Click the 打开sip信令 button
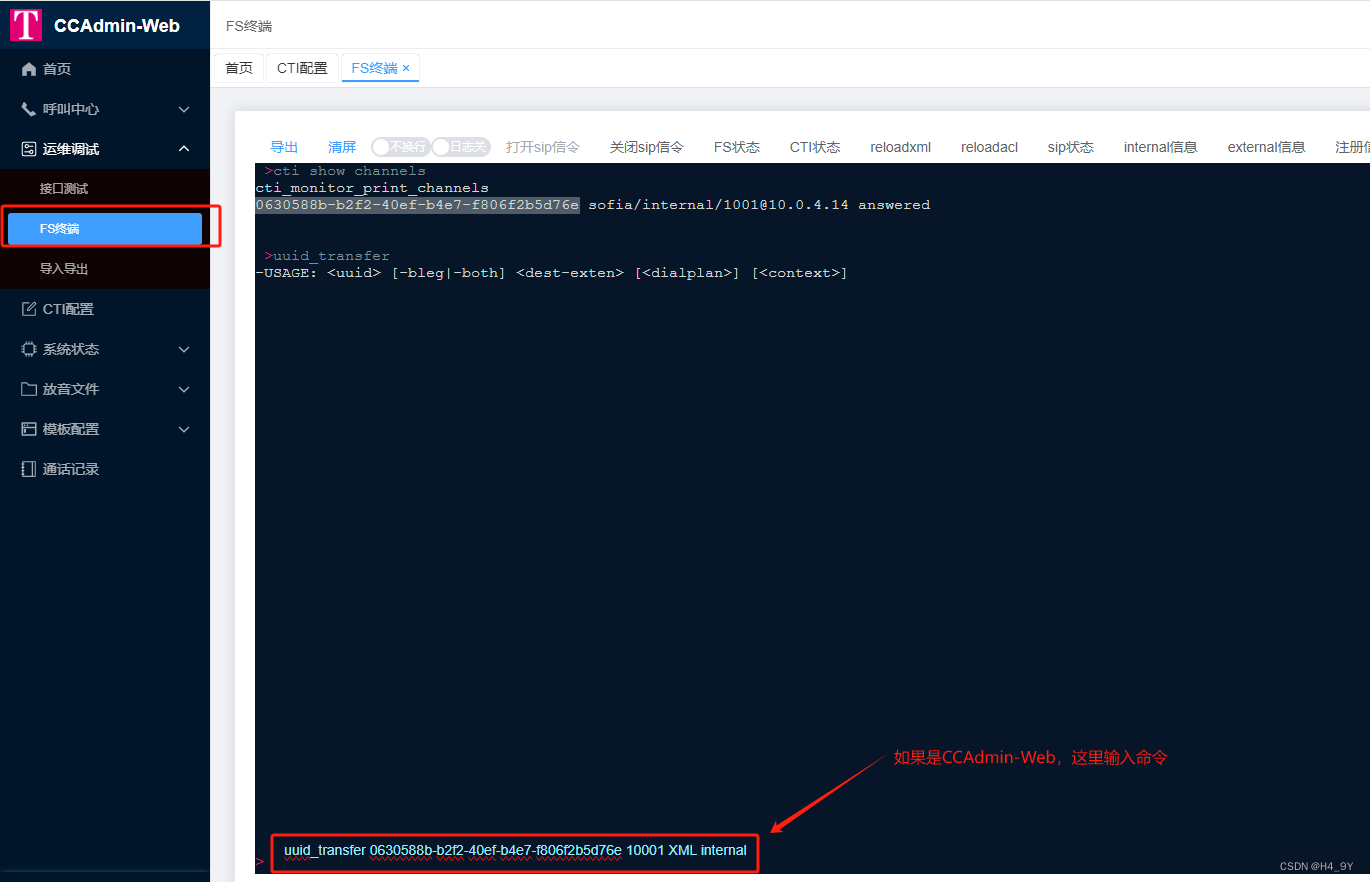Viewport: 1370px width, 882px height. pos(543,147)
